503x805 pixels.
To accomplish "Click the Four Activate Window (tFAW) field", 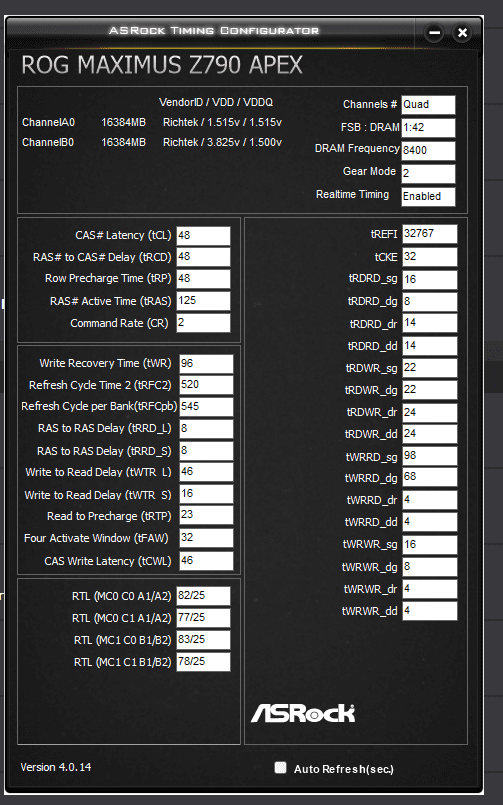I will click(206, 538).
